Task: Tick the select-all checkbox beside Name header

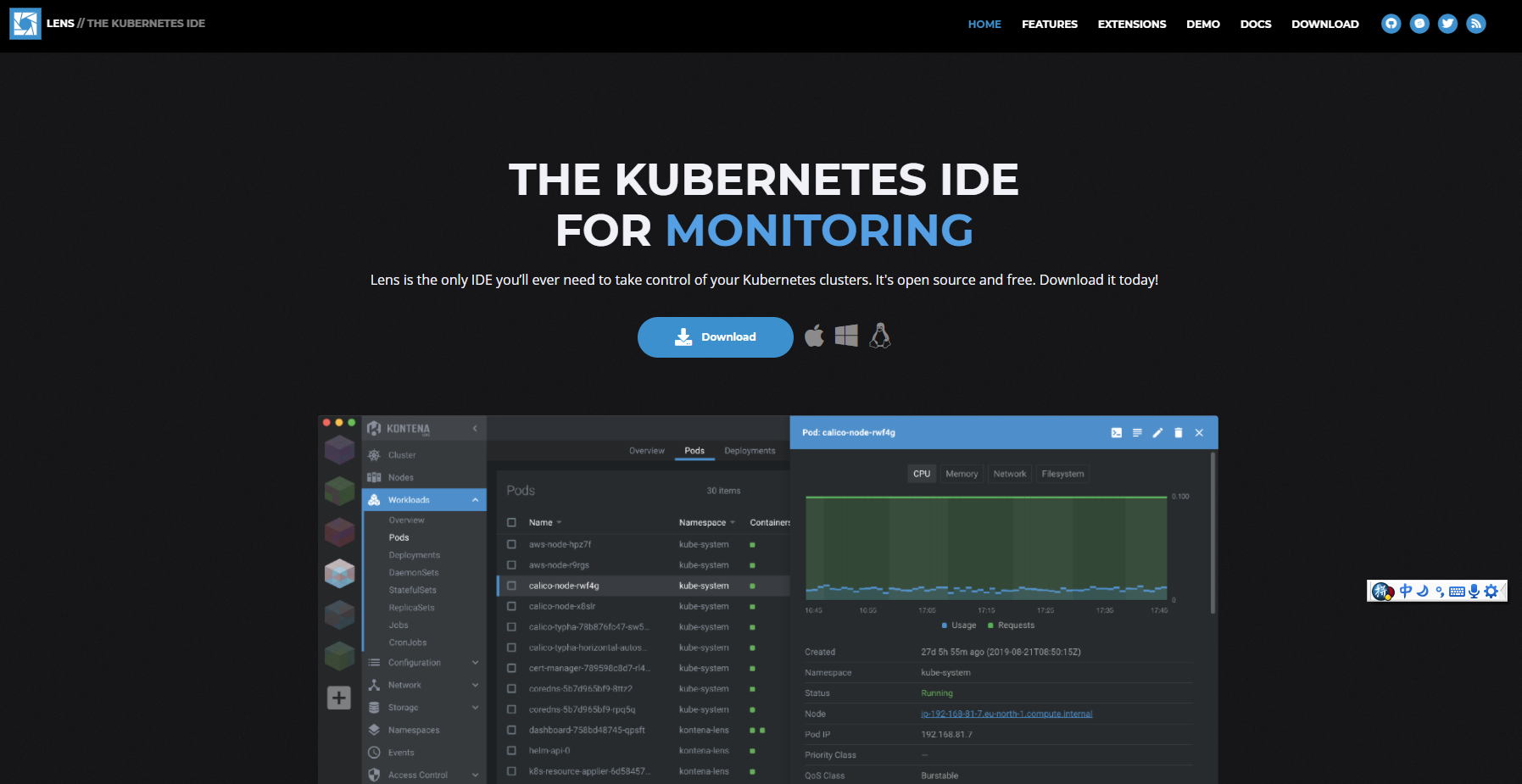Action: pos(511,522)
